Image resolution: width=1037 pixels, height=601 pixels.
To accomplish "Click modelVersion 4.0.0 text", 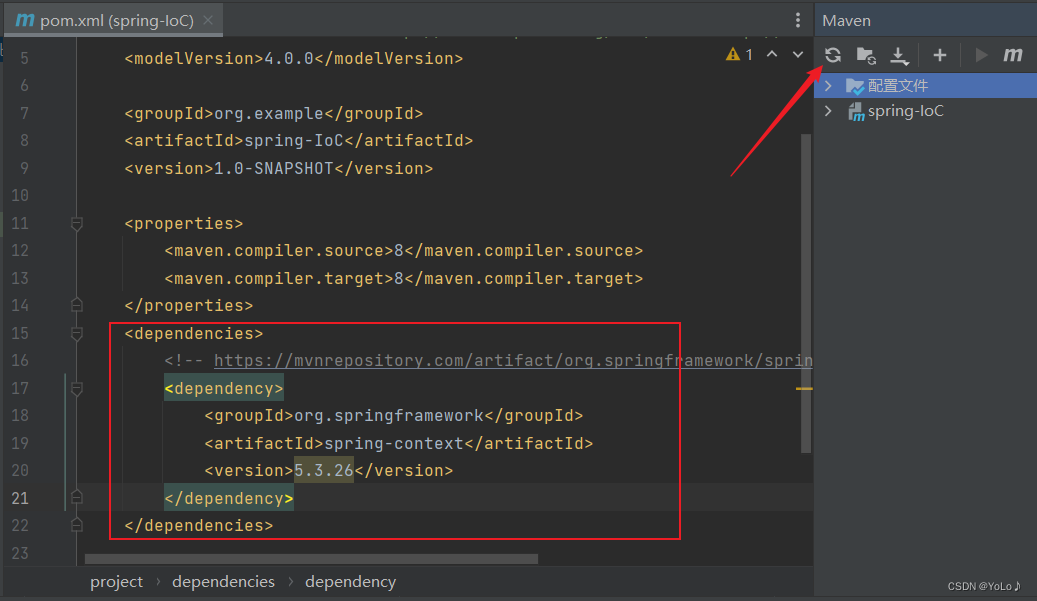I will coord(289,59).
